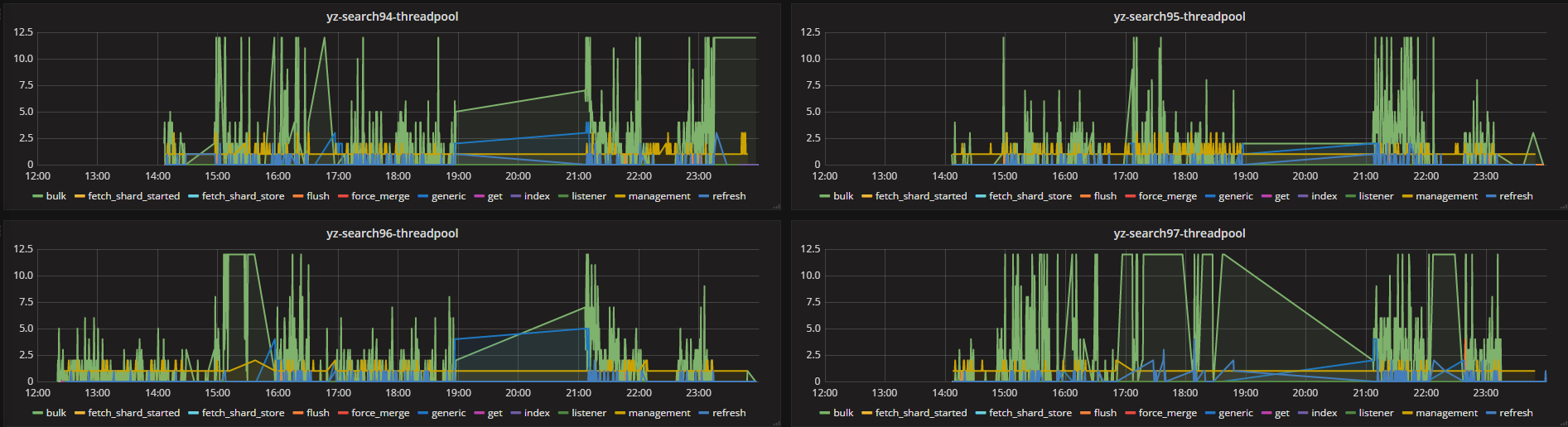
Task: Open the yz-search96-threadpool panel title menu
Action: click(392, 233)
